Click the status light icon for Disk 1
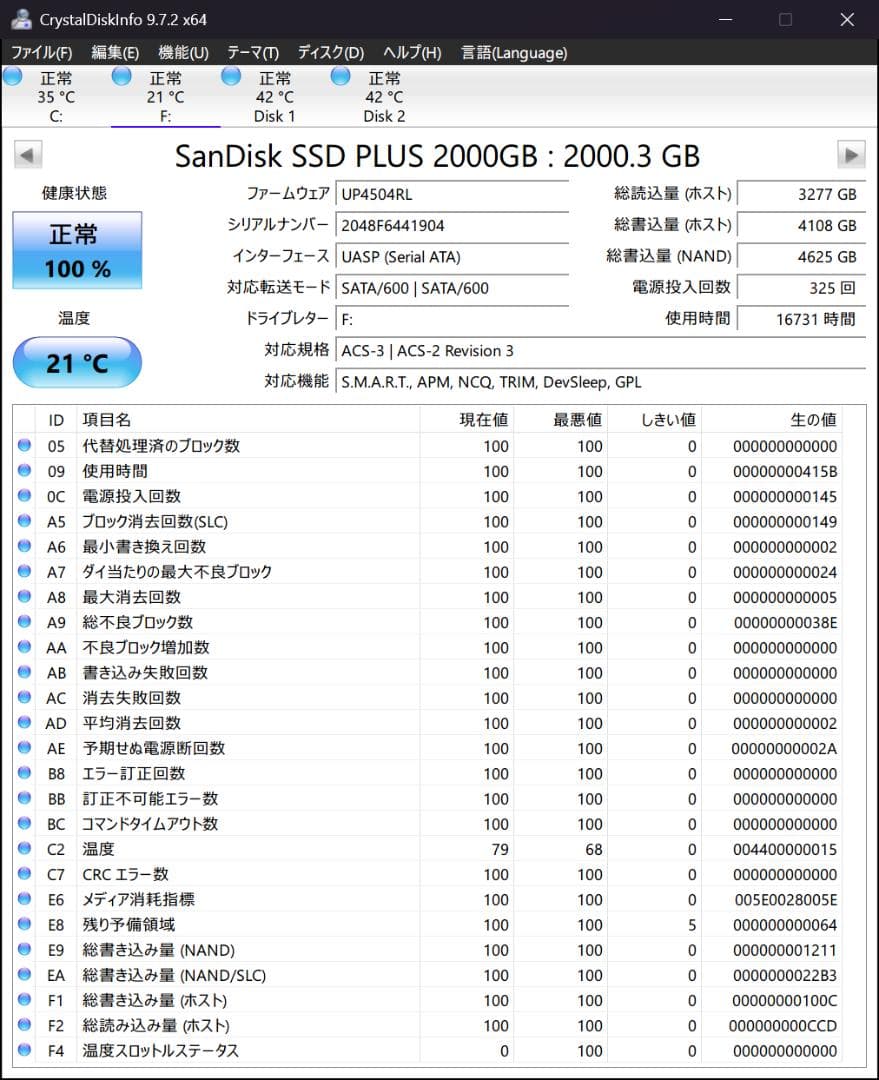 [231, 75]
